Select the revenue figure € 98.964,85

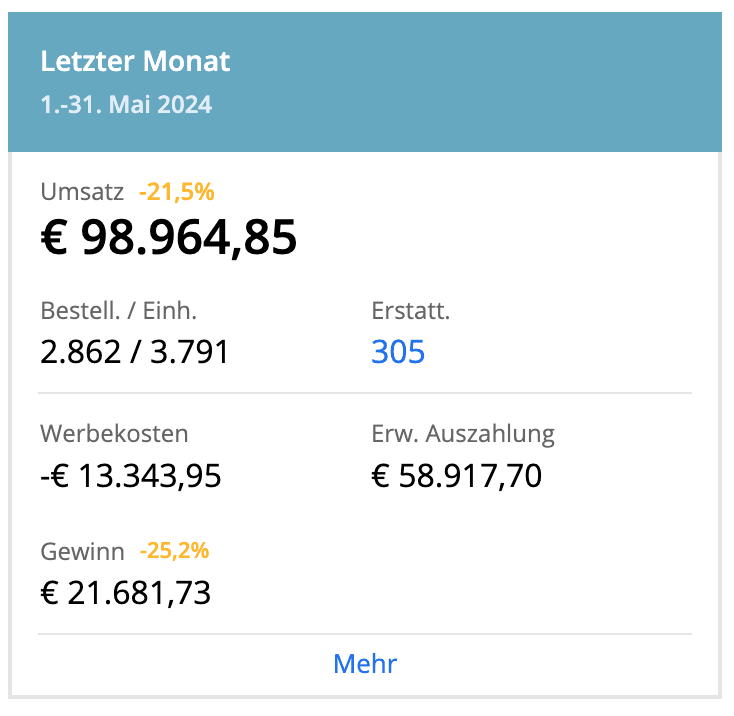169,238
